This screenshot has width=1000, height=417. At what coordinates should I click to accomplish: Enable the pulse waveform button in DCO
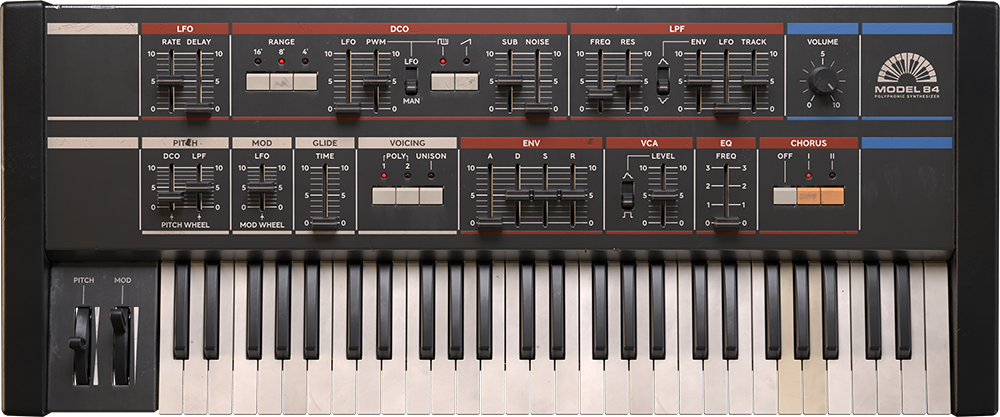point(442,82)
